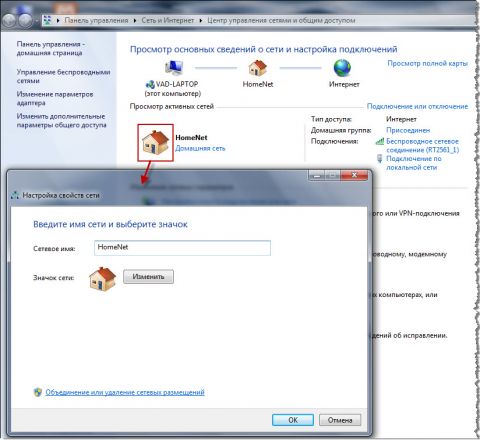Cancel the dialog with the Отмена button
Viewport: 480px width, 440px height.
coord(340,420)
